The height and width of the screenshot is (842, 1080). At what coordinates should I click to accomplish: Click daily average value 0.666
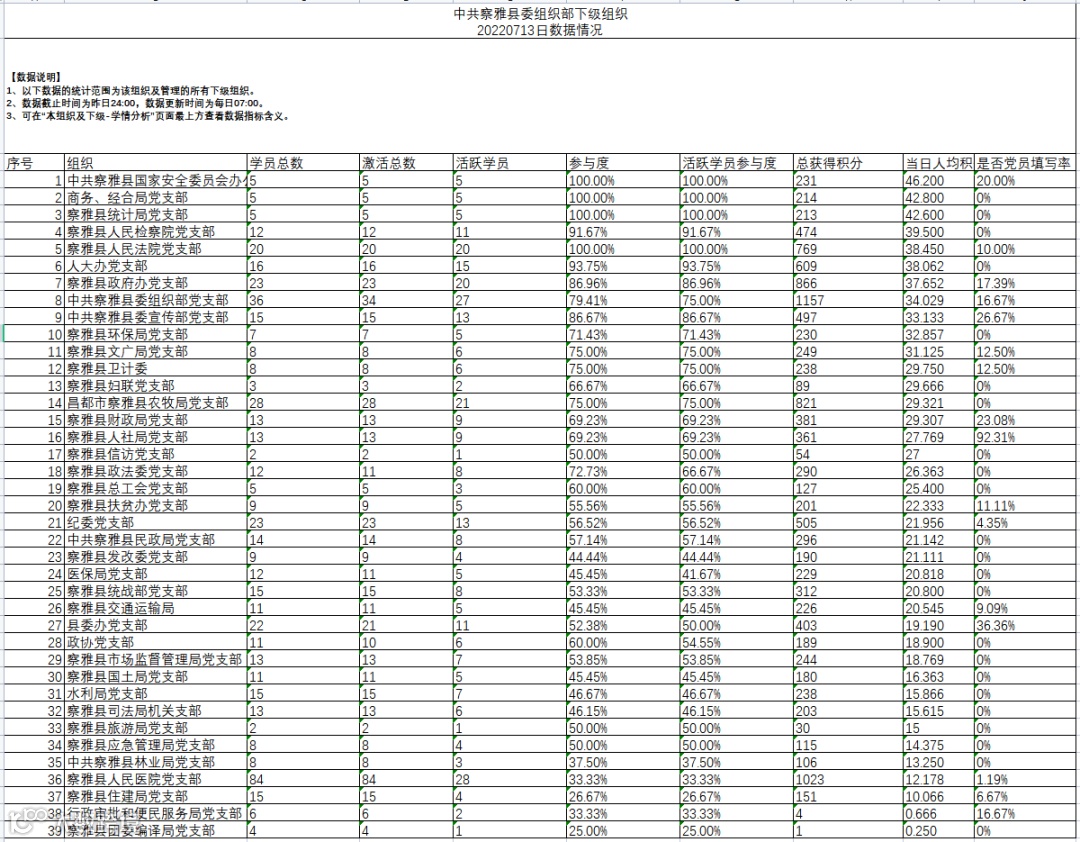[939, 814]
